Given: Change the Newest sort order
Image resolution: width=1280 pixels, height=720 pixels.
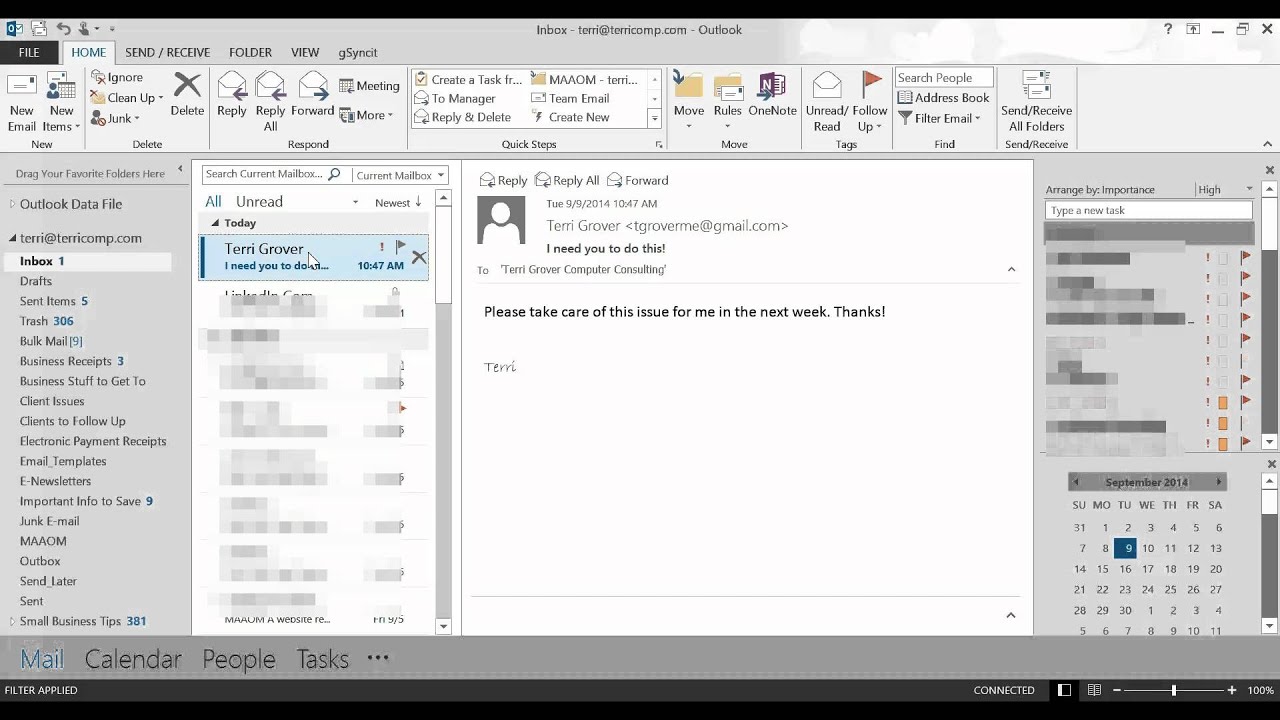Looking at the screenshot, I should tap(398, 202).
